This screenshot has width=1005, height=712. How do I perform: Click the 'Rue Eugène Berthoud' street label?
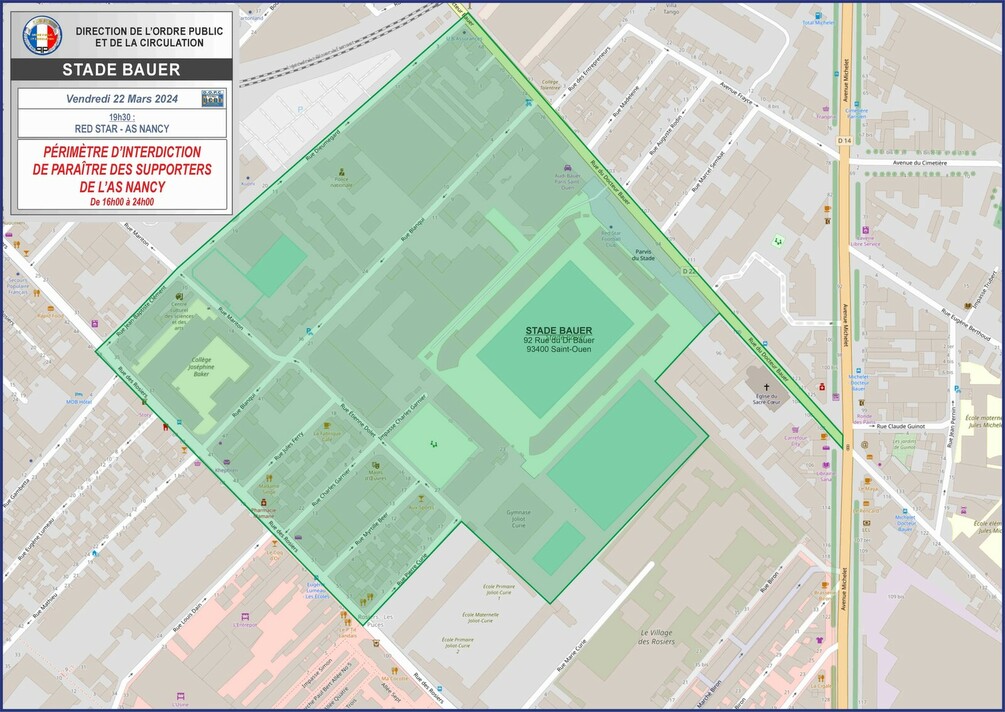pos(965,324)
